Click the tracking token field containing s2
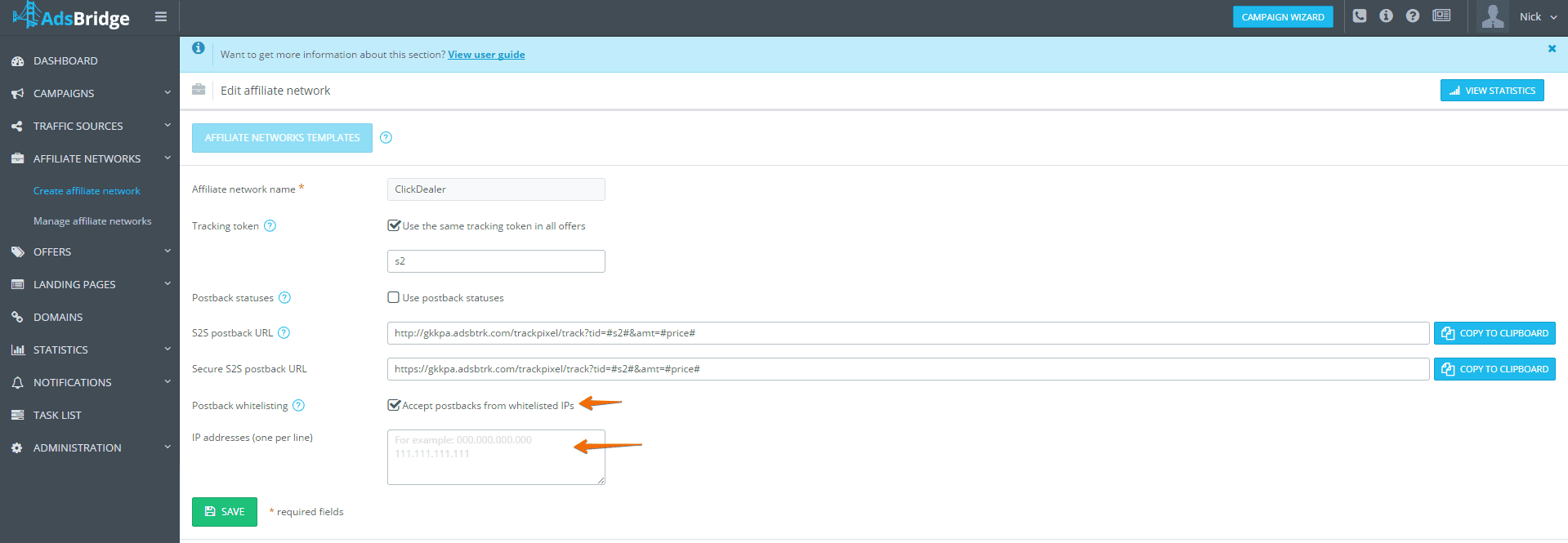This screenshot has width=1568, height=543. pos(496,261)
